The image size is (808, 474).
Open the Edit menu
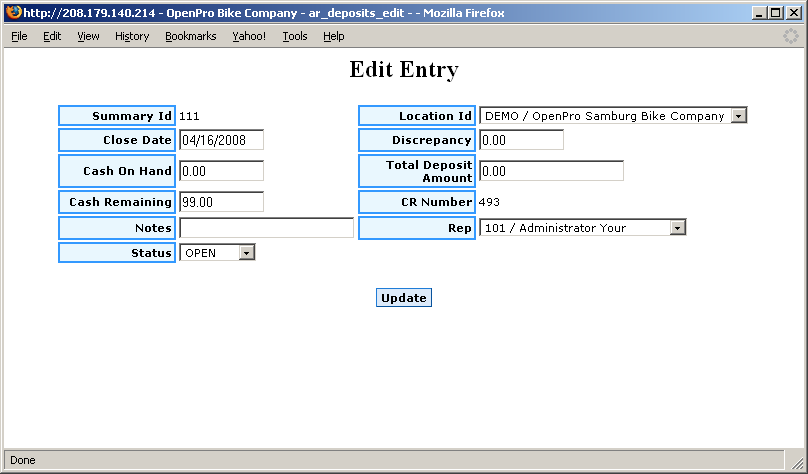click(x=52, y=36)
